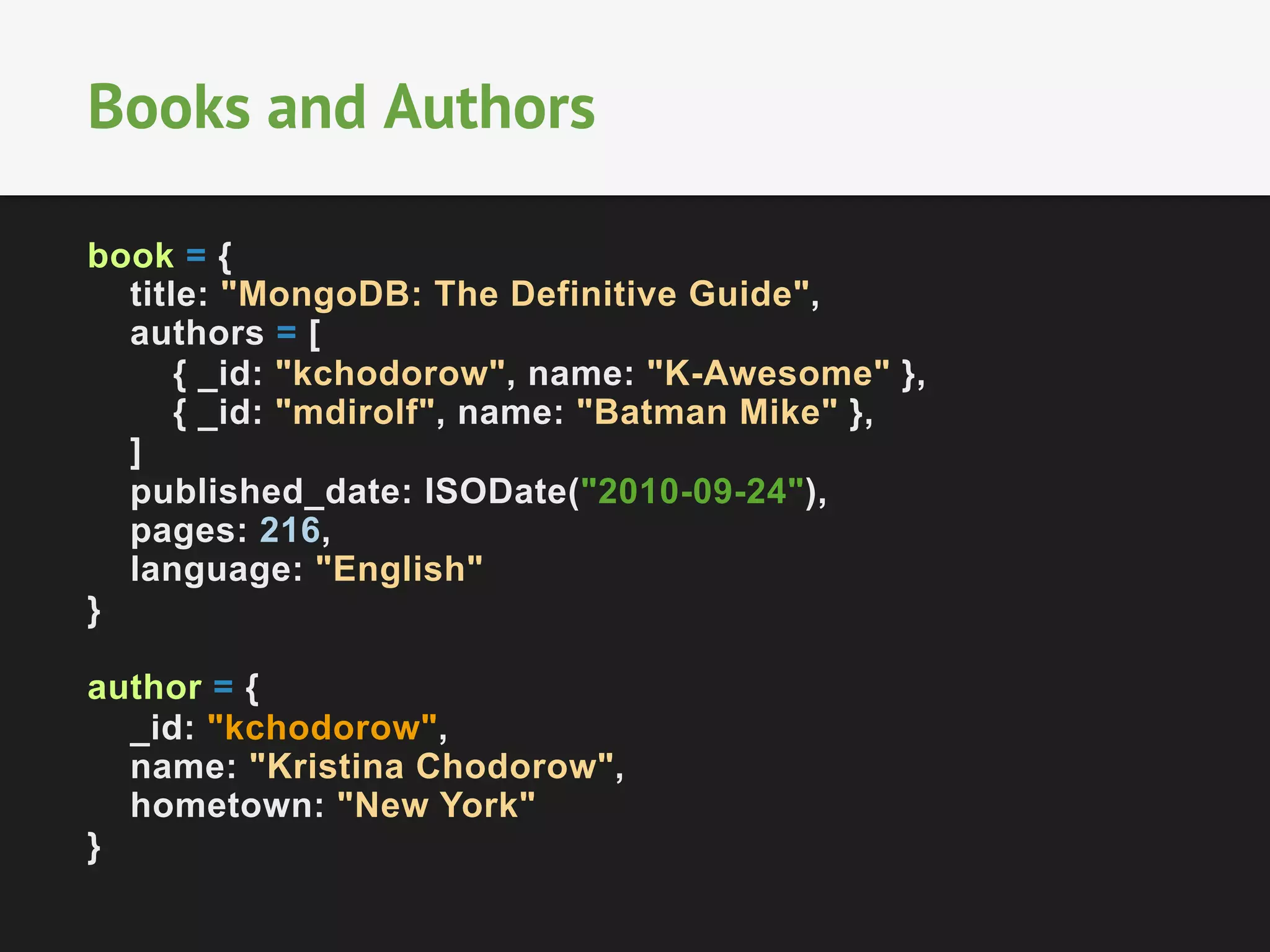
Task: Click the "English" language string
Action: pyautogui.click(x=399, y=570)
